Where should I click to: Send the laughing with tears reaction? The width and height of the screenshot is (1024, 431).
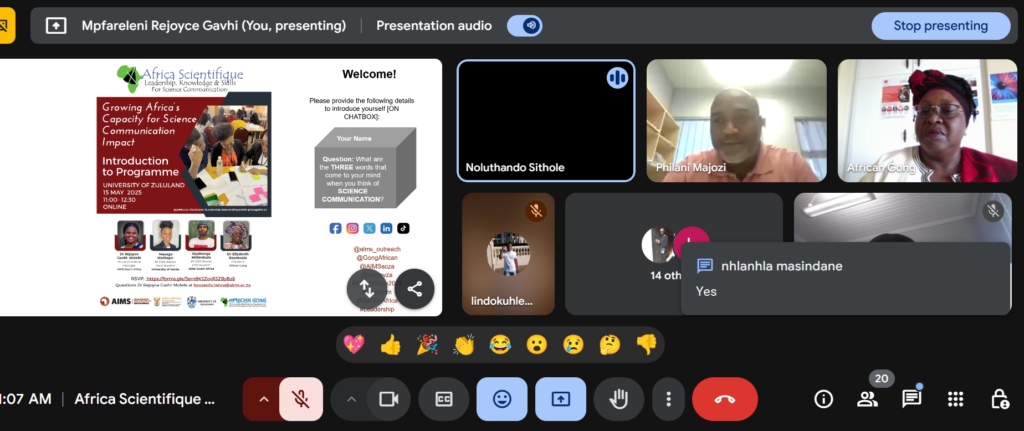(500, 344)
